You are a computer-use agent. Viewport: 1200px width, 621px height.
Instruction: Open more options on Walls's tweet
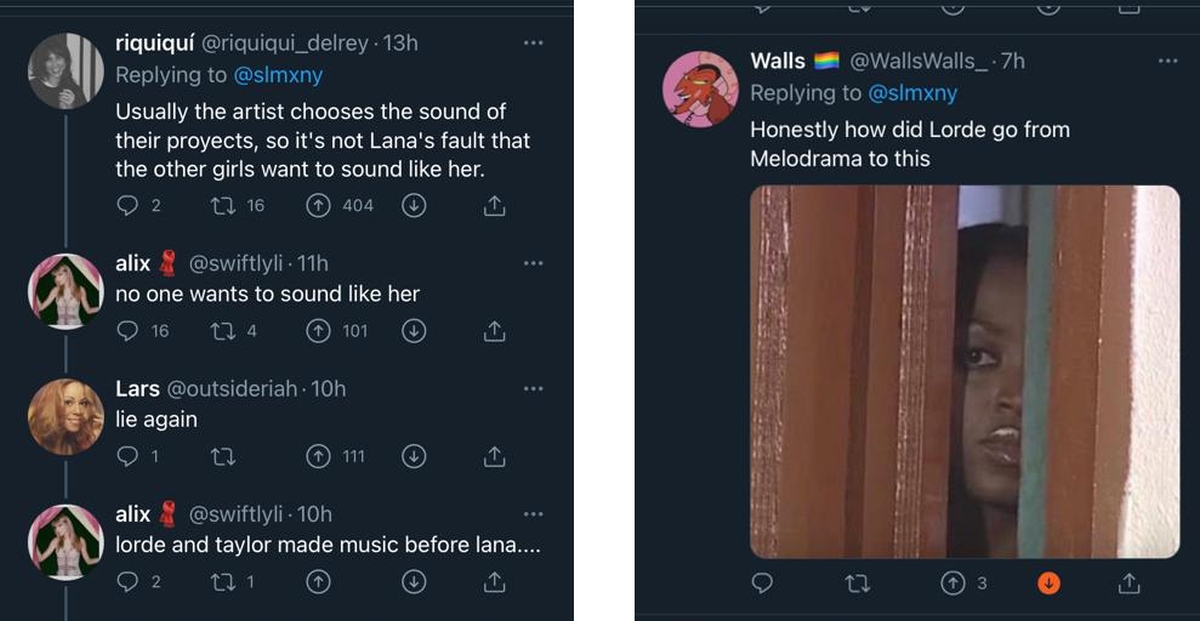(x=1168, y=61)
